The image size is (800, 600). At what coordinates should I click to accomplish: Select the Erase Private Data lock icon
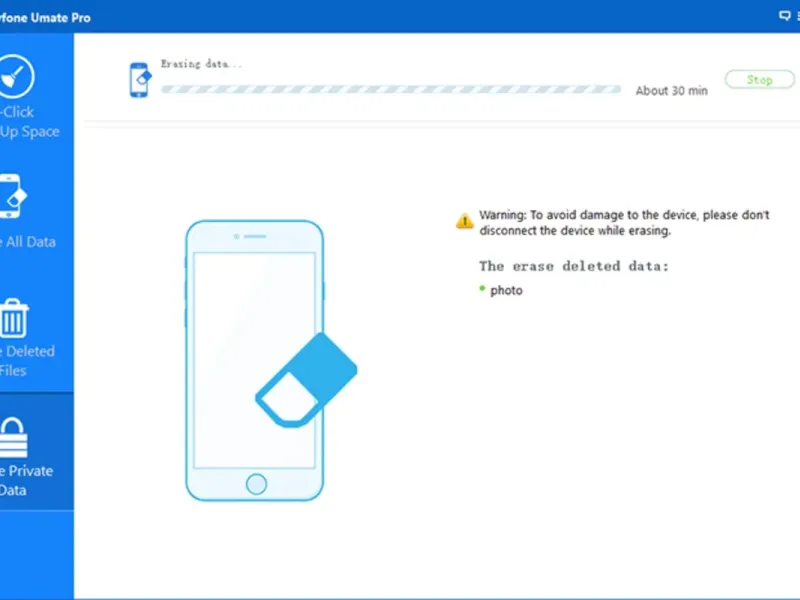click(x=14, y=437)
